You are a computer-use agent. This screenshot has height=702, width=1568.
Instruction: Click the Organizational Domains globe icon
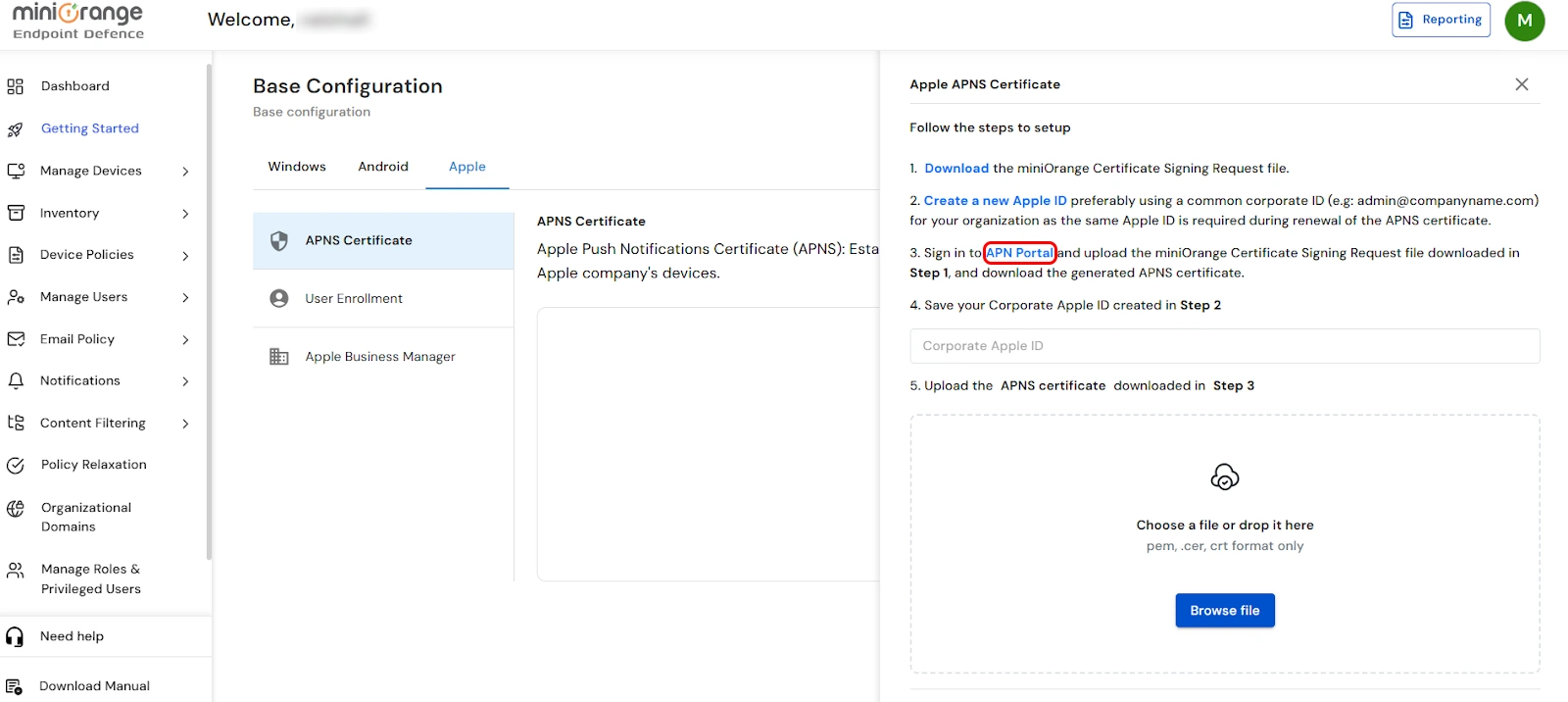[16, 508]
